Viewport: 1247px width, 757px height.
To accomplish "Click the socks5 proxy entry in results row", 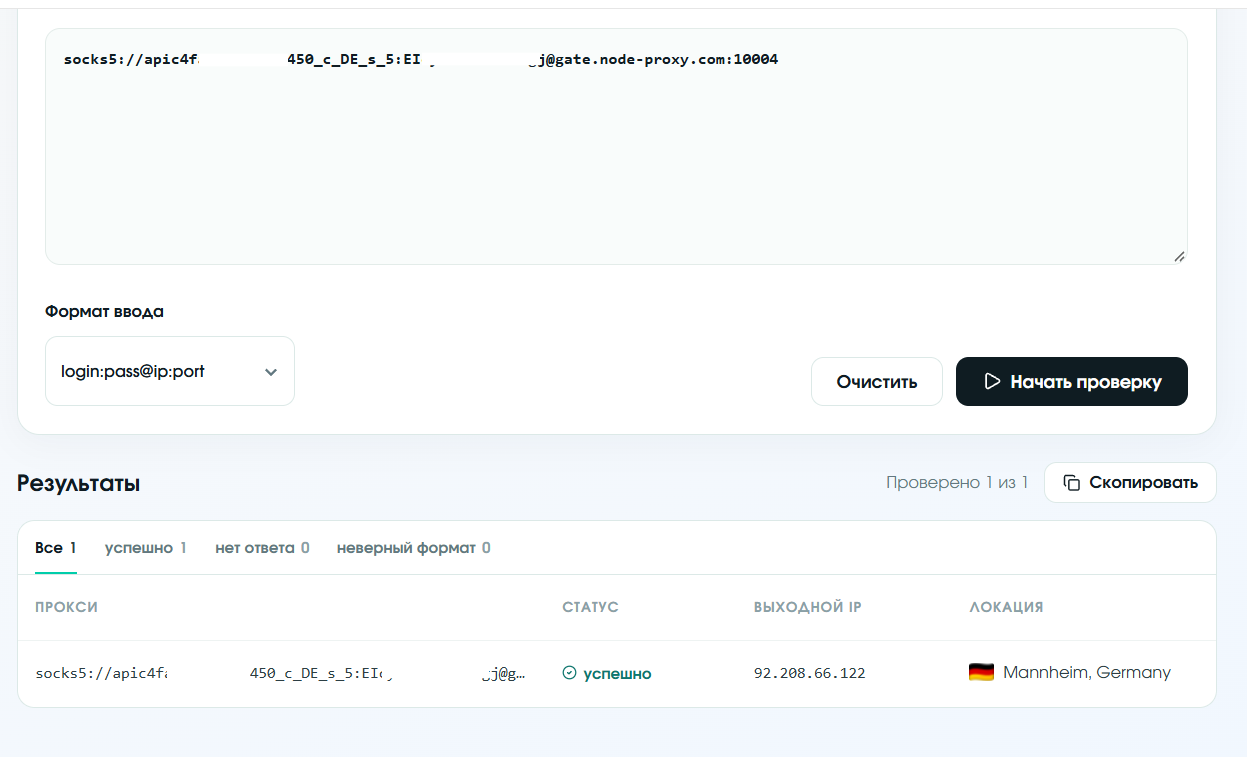I will point(281,674).
